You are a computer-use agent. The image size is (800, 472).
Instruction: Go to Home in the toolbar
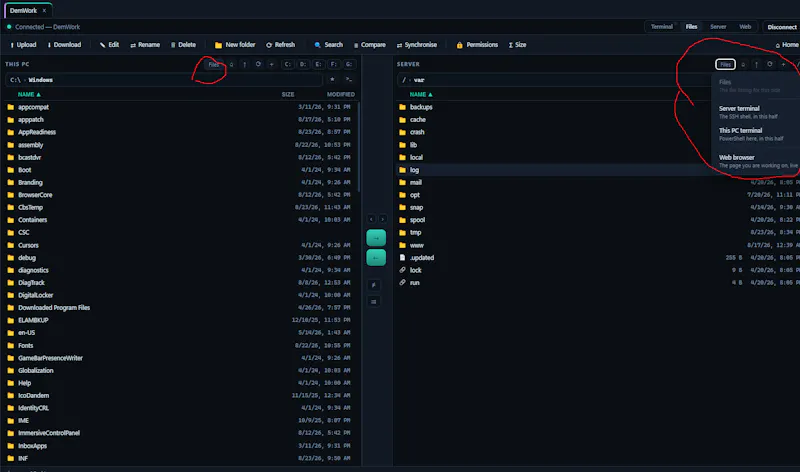(x=787, y=45)
